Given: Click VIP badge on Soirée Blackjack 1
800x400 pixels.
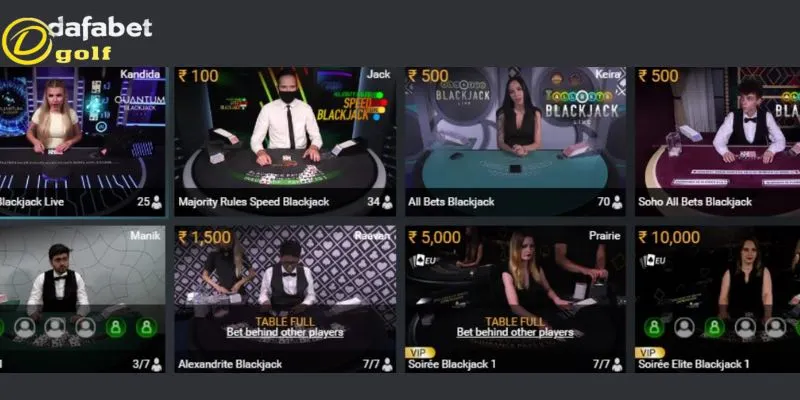Looking at the screenshot, I should pyautogui.click(x=420, y=353).
